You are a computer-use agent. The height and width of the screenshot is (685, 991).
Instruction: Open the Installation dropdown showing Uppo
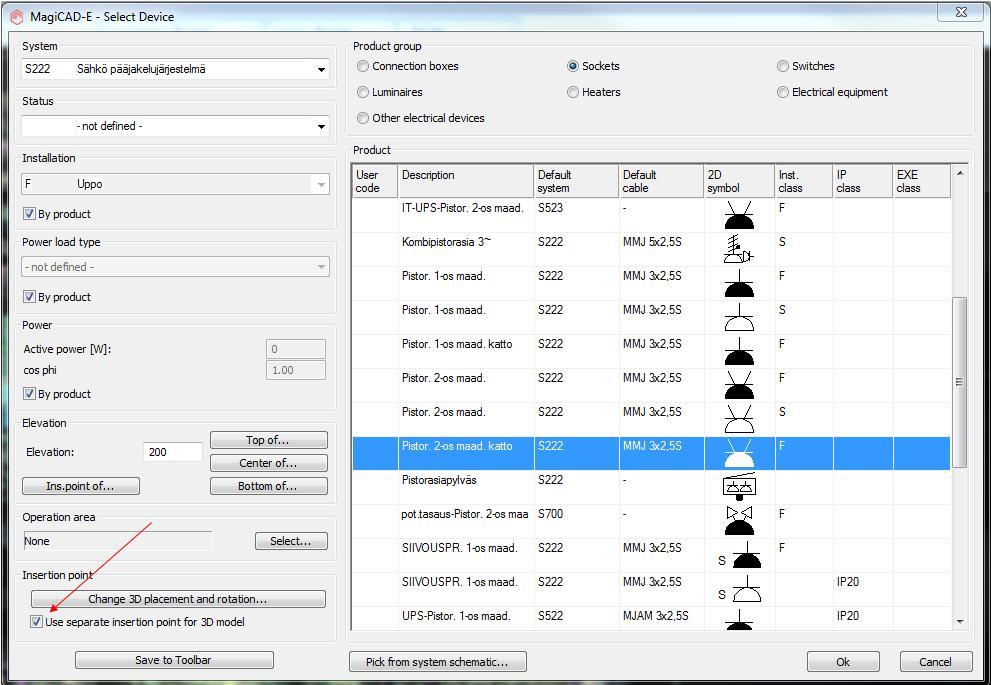175,184
